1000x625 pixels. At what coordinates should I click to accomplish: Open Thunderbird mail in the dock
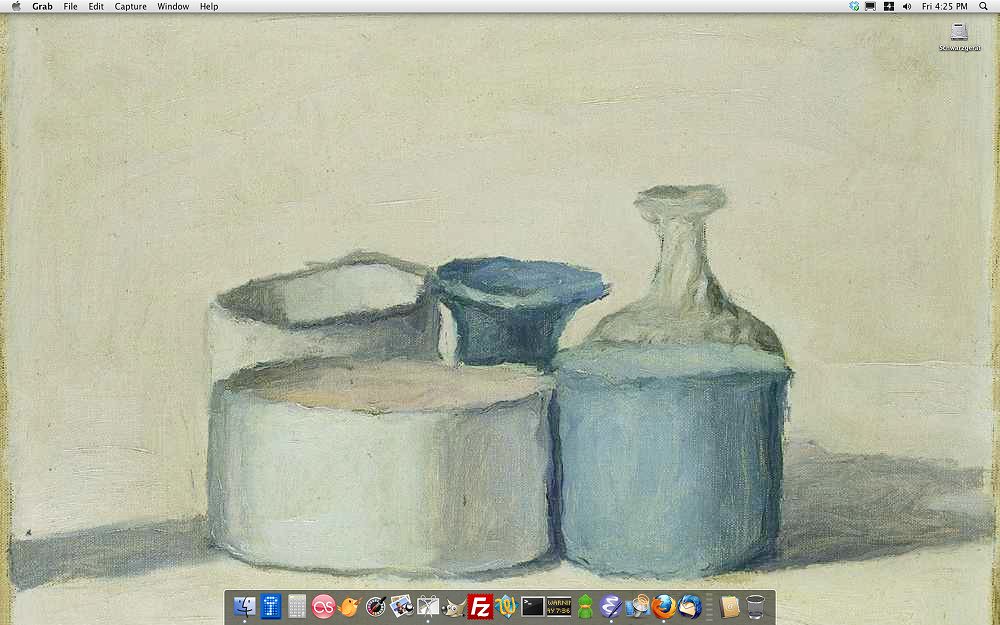click(x=690, y=606)
